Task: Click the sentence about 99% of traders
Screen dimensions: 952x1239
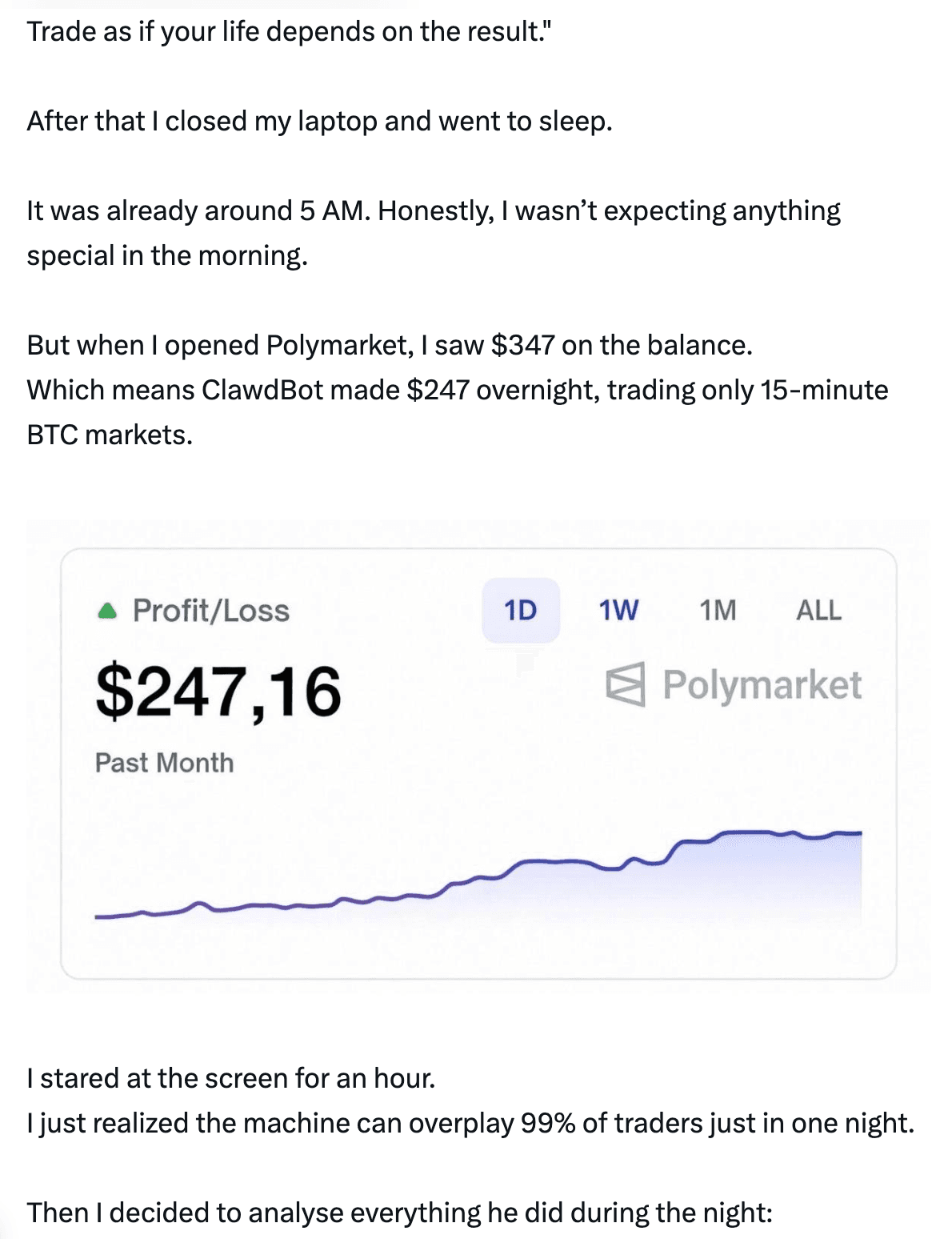Action: pyautogui.click(x=470, y=1124)
